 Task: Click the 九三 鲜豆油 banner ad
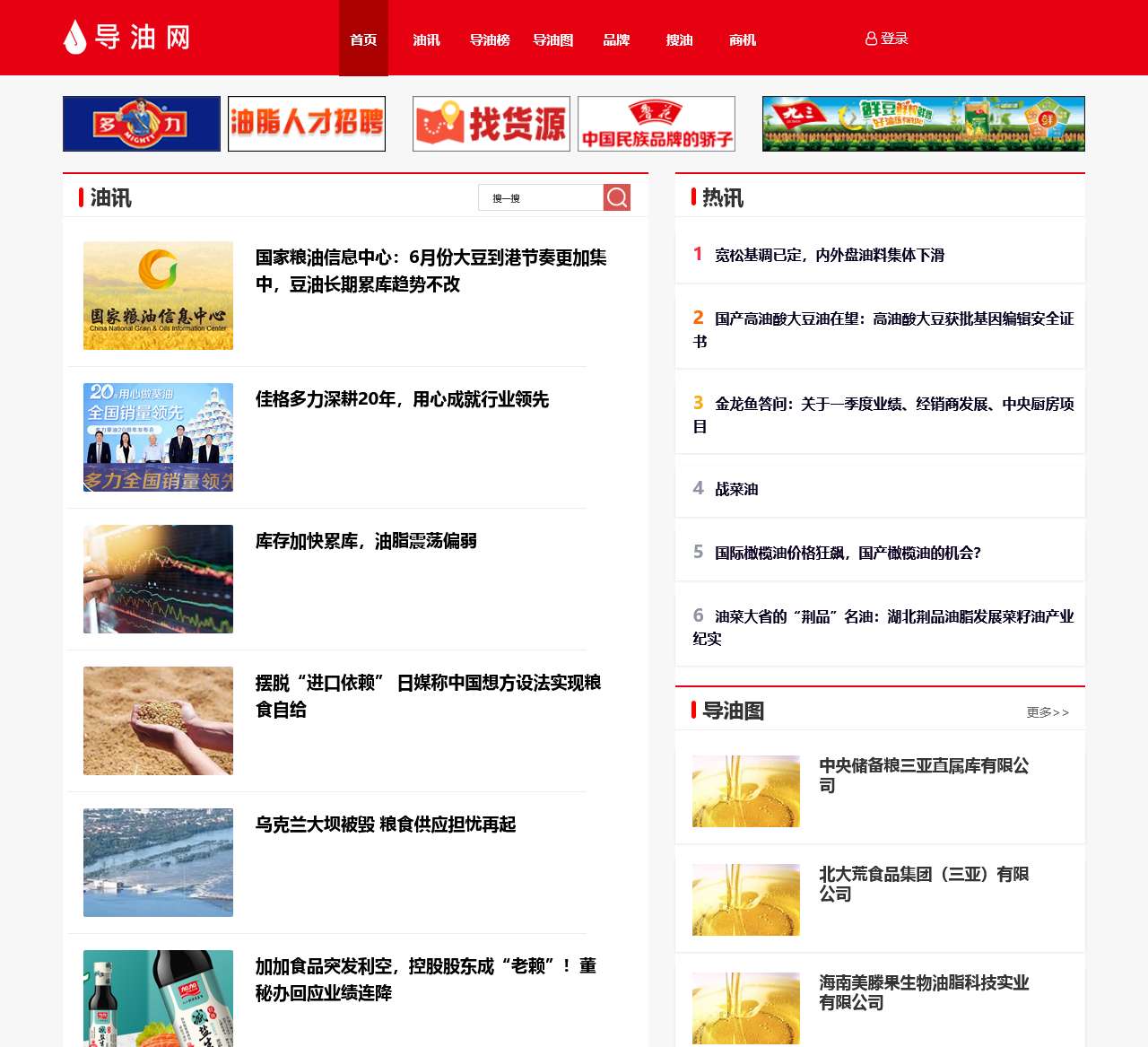pos(922,123)
